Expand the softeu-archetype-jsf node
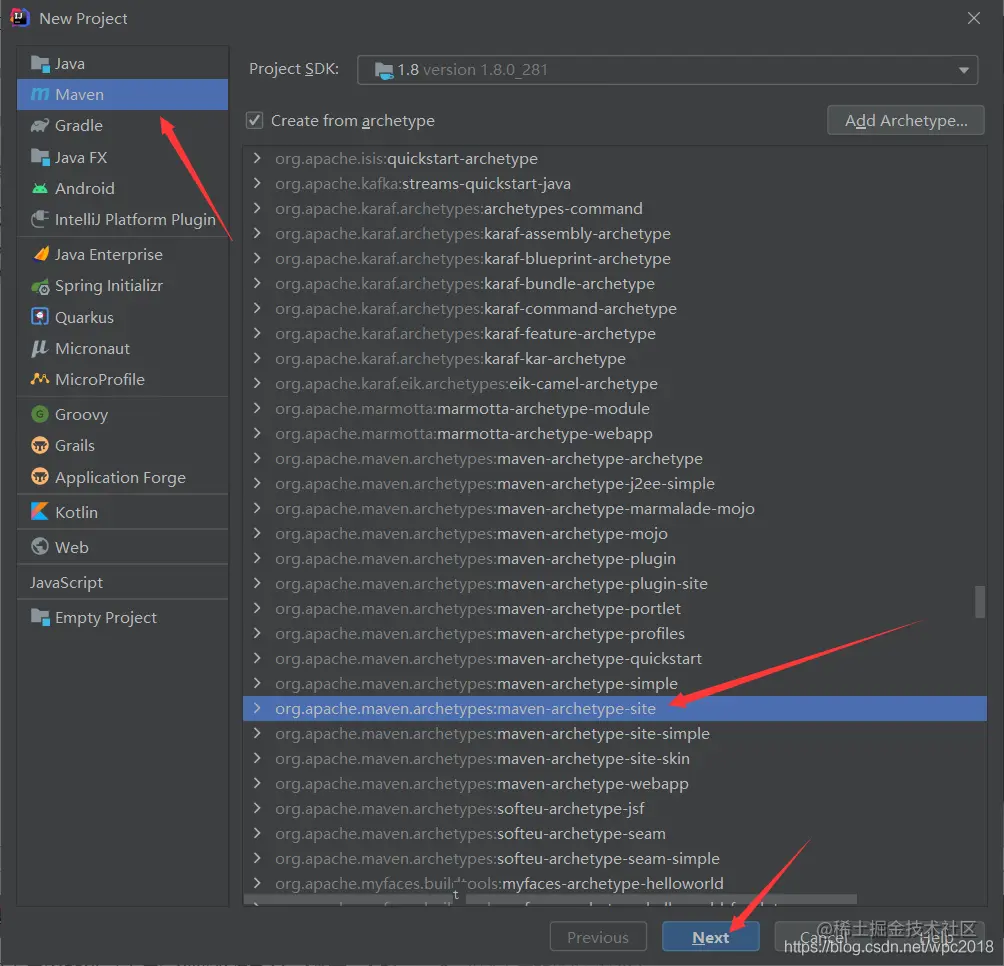The height and width of the screenshot is (966, 1004). click(x=257, y=808)
